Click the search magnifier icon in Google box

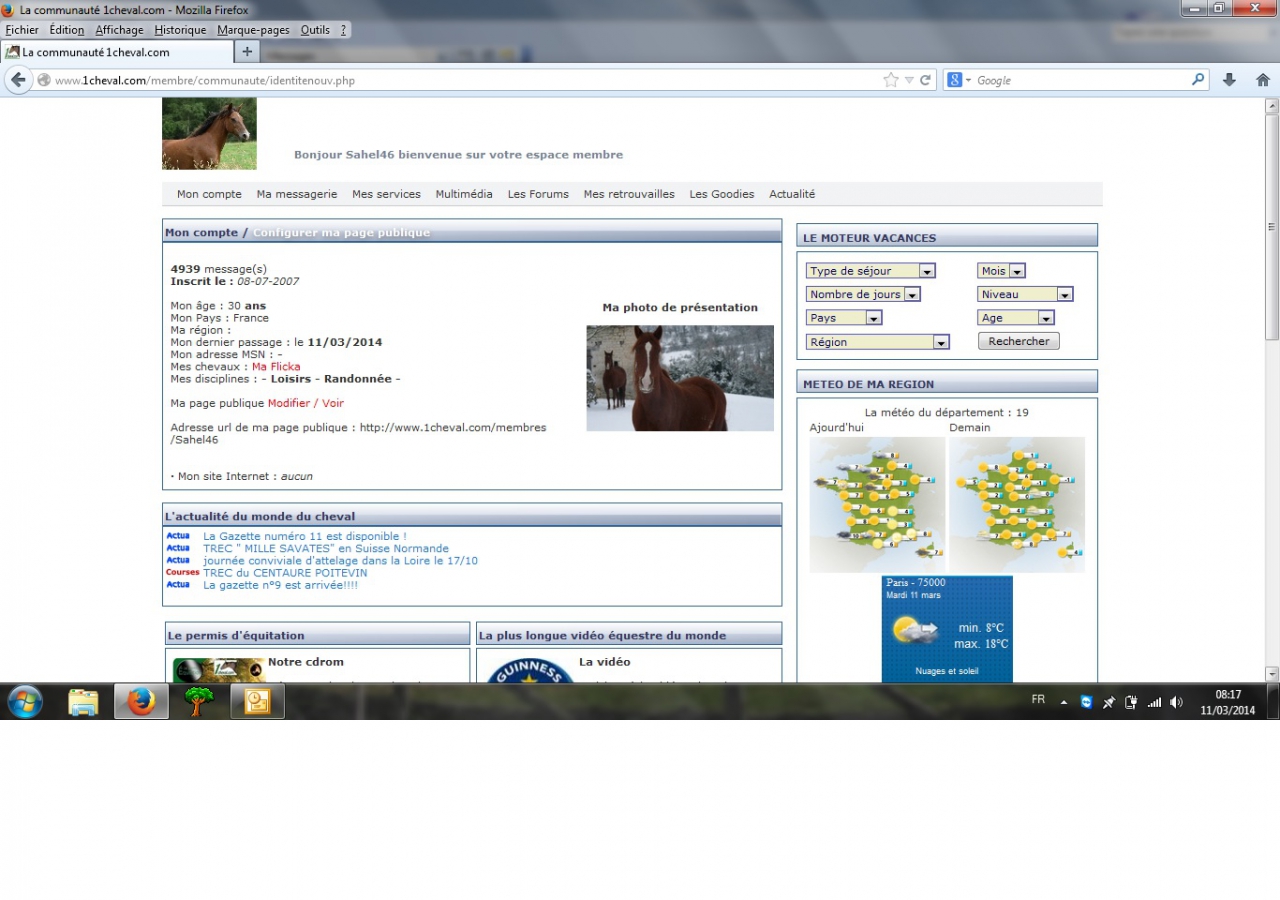[x=1197, y=80]
